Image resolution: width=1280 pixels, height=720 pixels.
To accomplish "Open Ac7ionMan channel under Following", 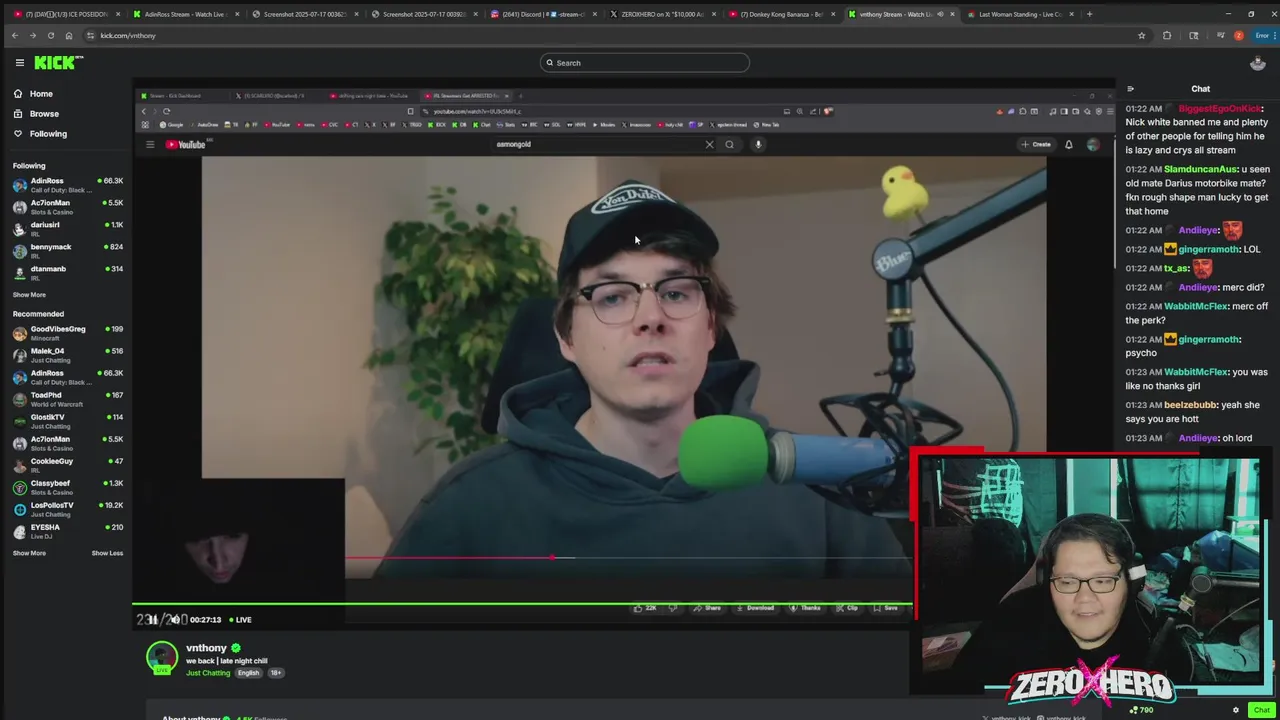I will click(x=68, y=207).
